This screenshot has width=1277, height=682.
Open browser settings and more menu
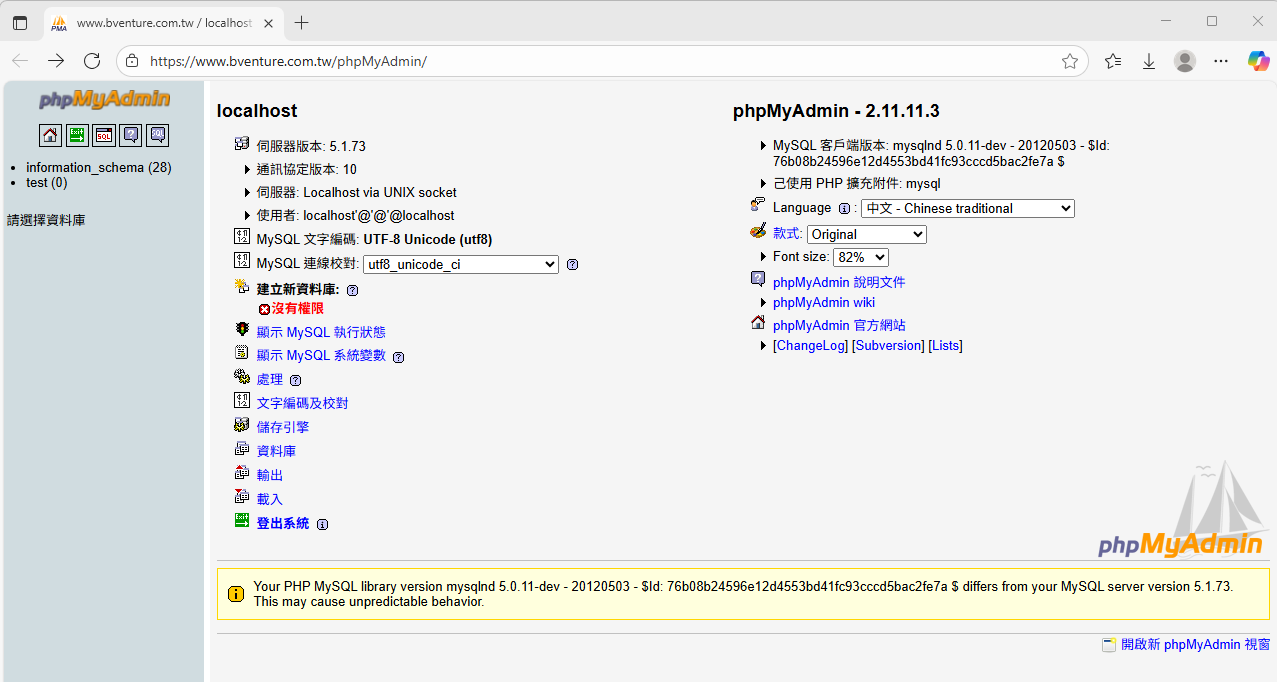[1221, 61]
